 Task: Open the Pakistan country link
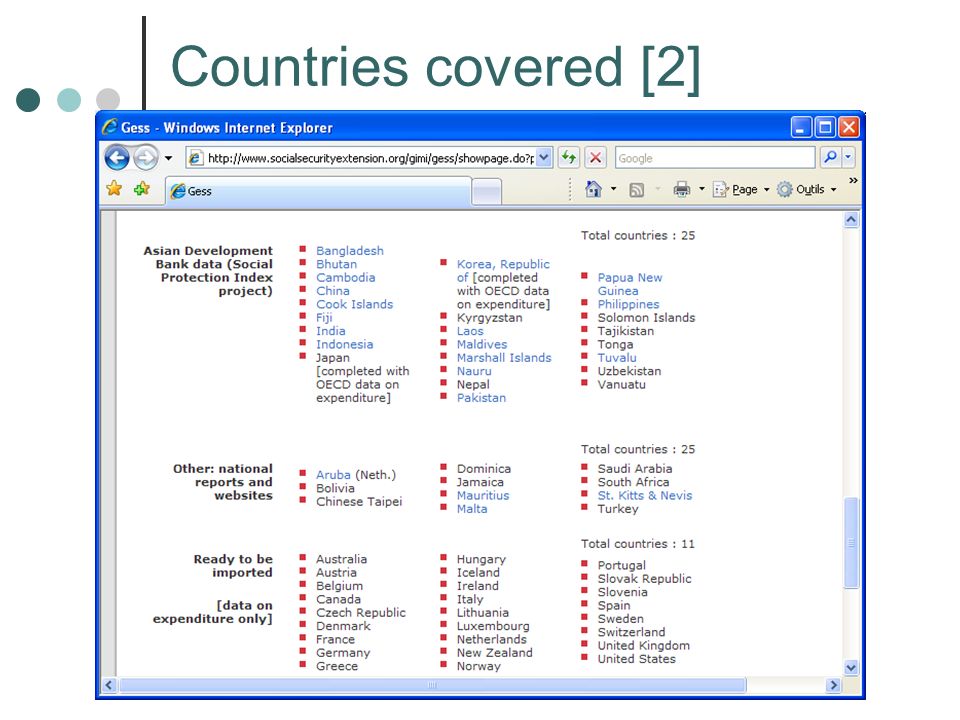click(x=481, y=398)
